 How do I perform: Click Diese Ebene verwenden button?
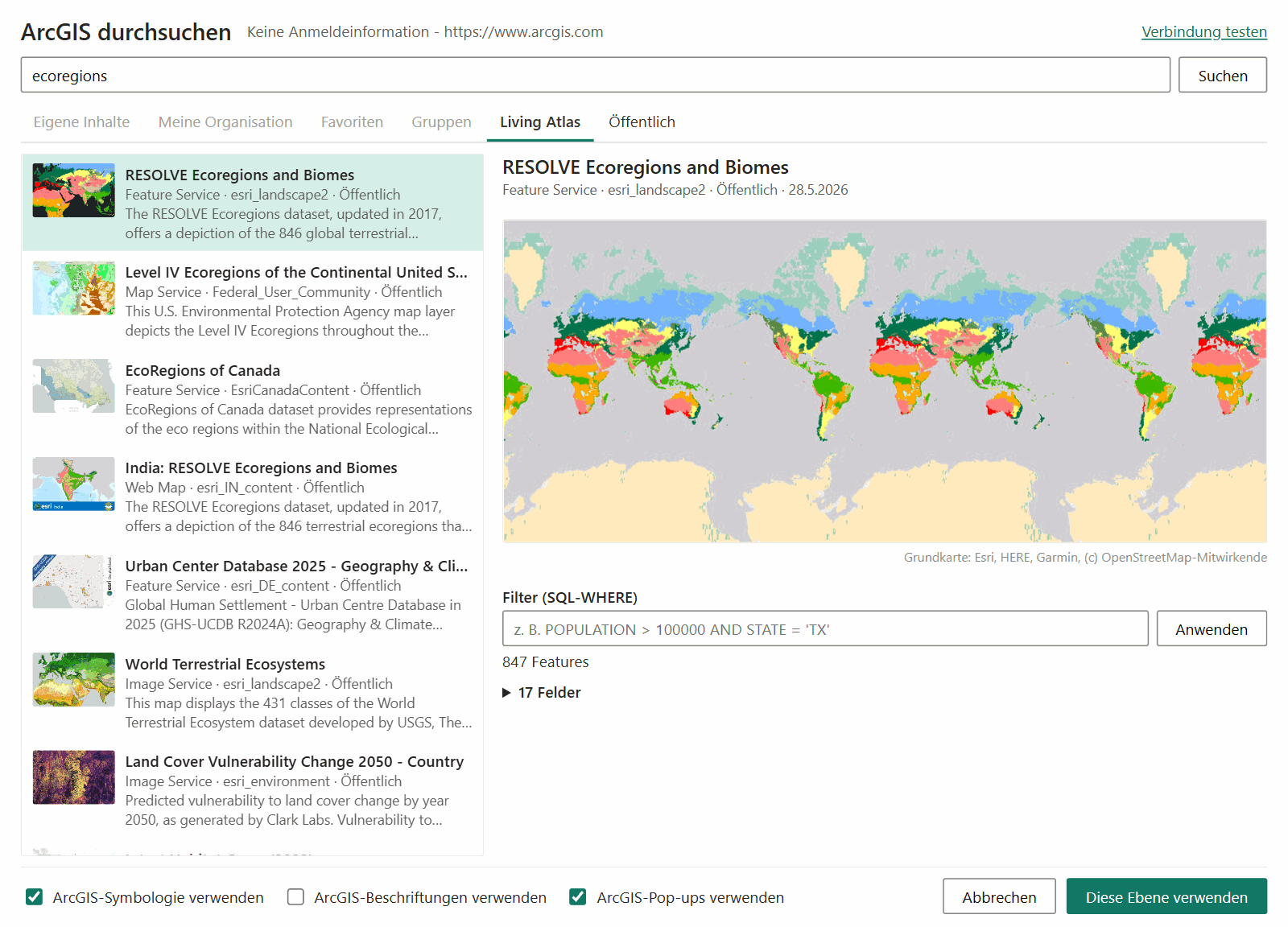1166,896
